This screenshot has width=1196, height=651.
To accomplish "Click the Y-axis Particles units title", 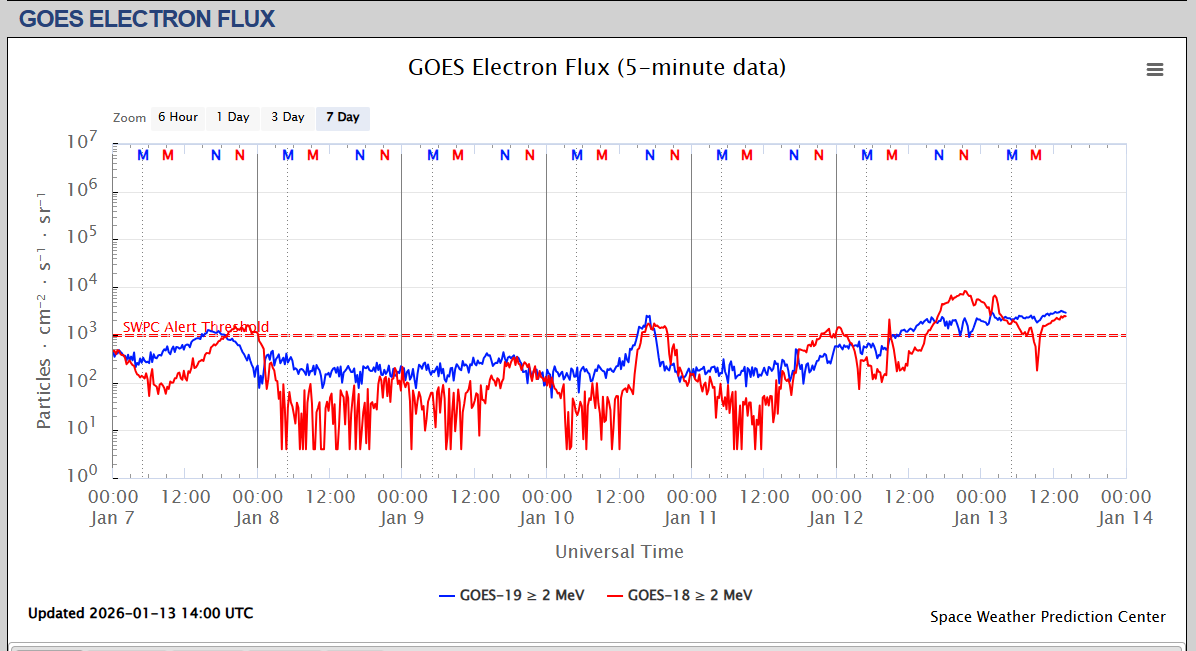I will pyautogui.click(x=44, y=311).
